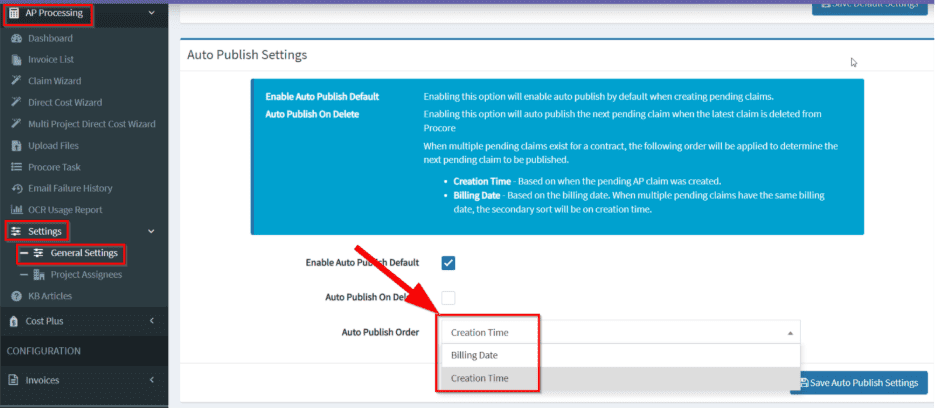The width and height of the screenshot is (936, 408).
Task: Open the Auto Publish Order dropdown
Action: click(619, 332)
